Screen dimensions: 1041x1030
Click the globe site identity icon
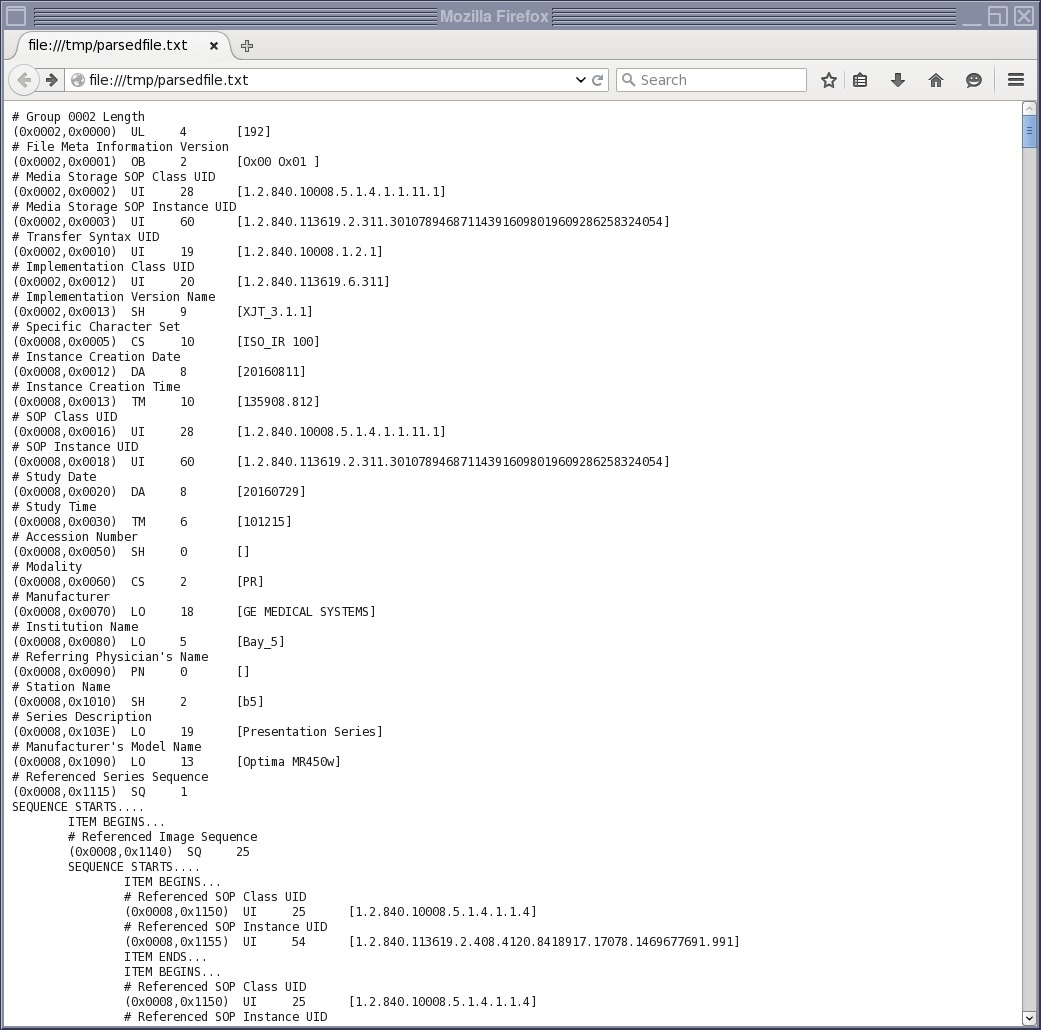coord(77,80)
